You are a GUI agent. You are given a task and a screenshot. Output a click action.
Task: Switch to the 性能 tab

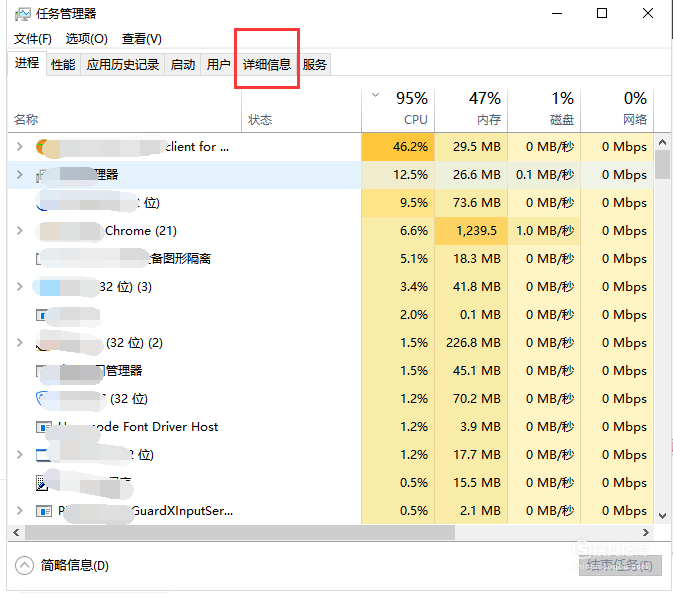[x=63, y=65]
